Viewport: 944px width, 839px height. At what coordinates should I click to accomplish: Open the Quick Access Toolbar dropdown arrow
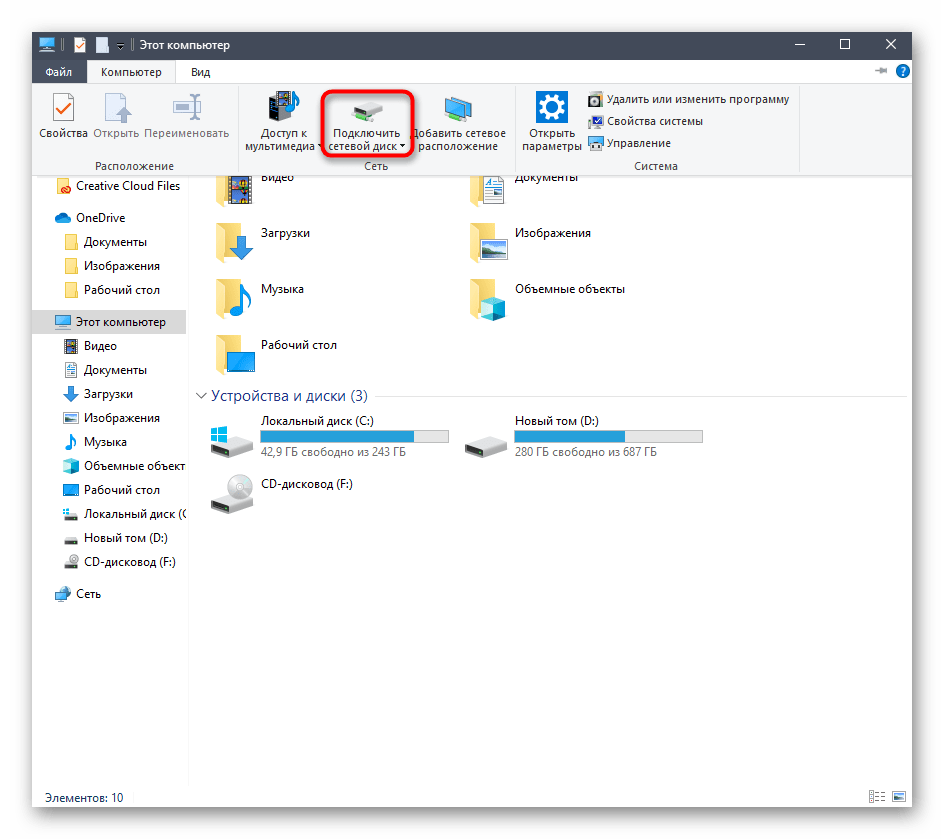120,46
